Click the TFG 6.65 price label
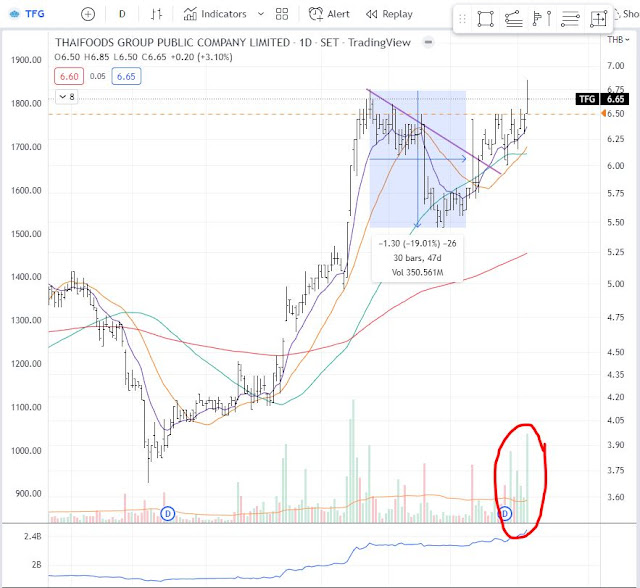 pyautogui.click(x=602, y=99)
